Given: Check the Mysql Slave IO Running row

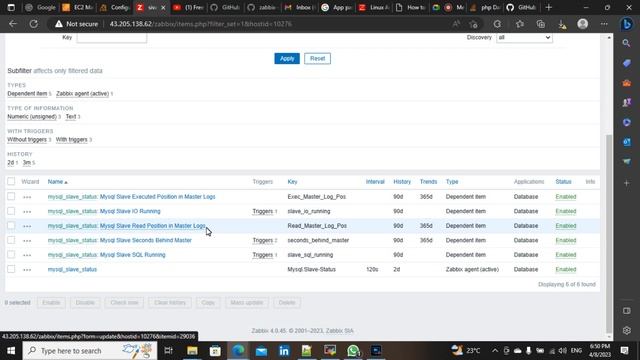Looking at the screenshot, I should click(x=11, y=211).
